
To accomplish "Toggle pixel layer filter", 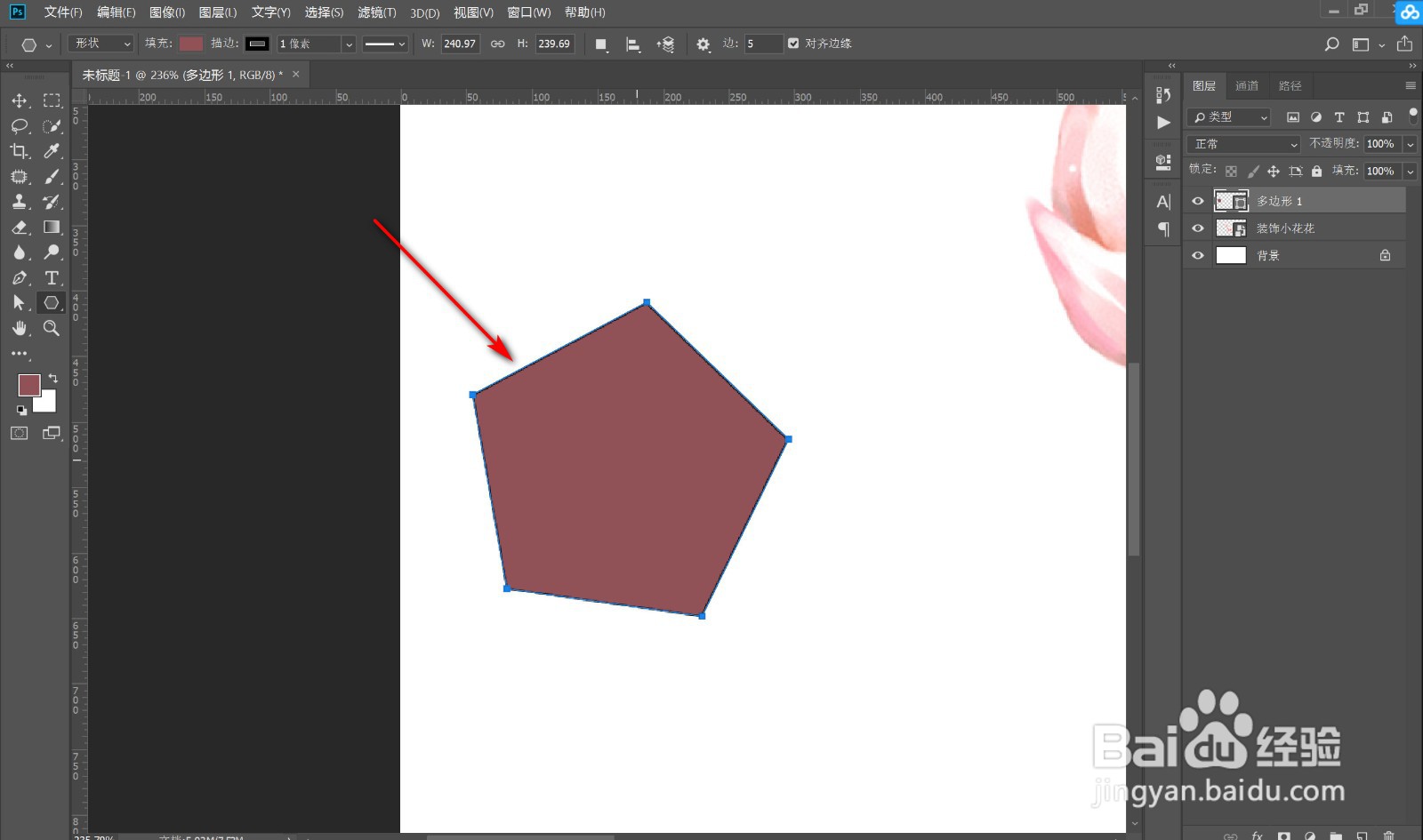I will tap(1293, 117).
